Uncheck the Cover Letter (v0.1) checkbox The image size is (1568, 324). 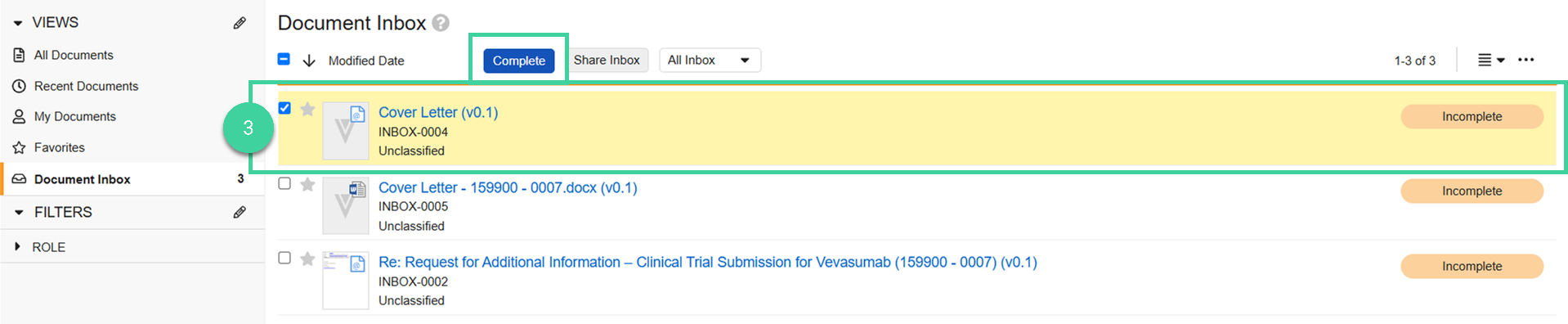point(284,108)
